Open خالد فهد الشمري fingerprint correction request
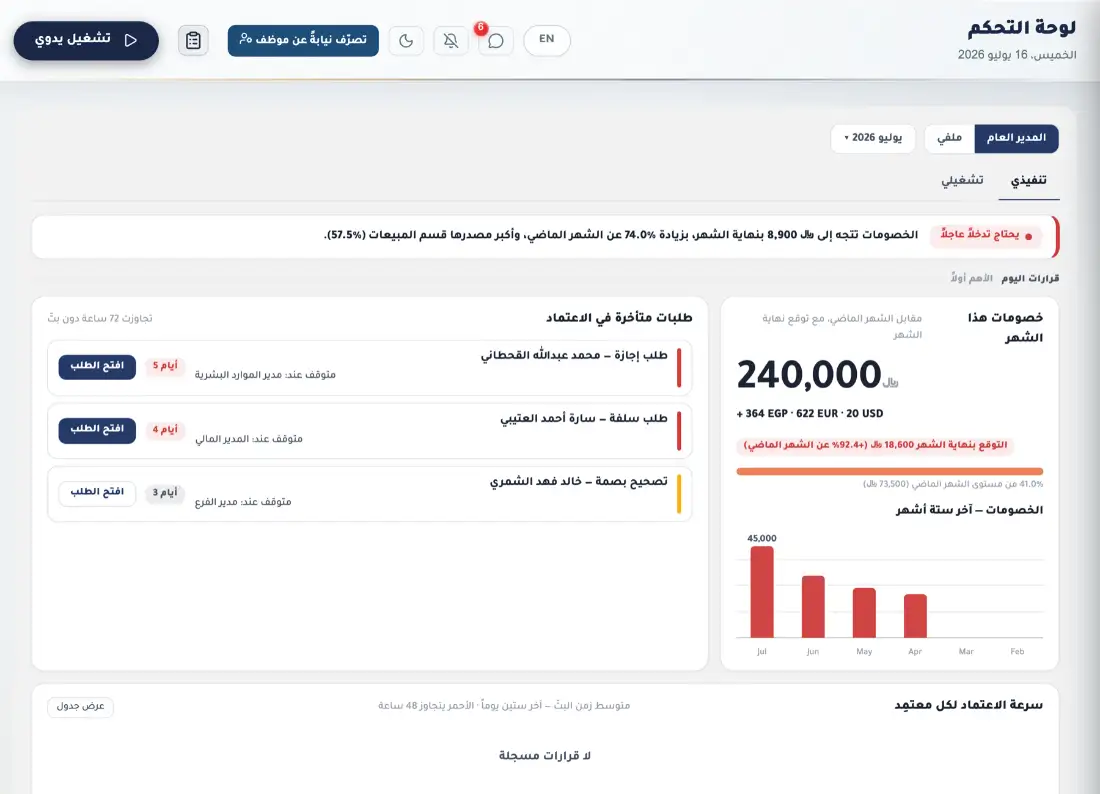Image resolution: width=1100 pixels, height=794 pixels. [97, 492]
